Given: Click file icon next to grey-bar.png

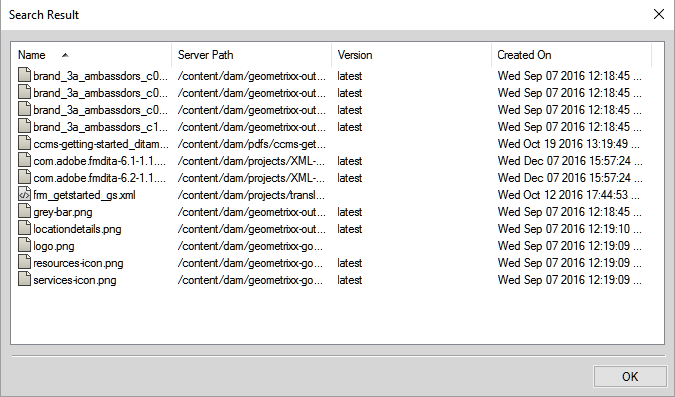Looking at the screenshot, I should pos(25,211).
